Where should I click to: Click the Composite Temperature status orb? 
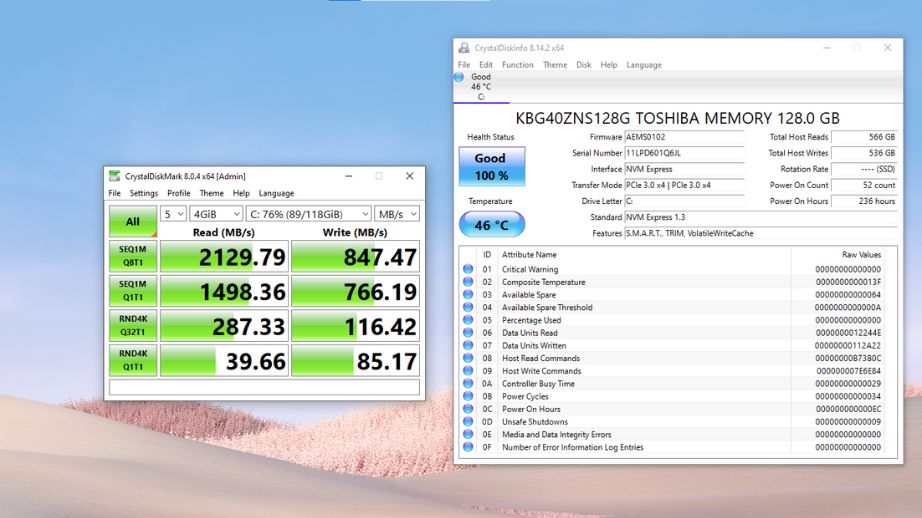click(468, 282)
